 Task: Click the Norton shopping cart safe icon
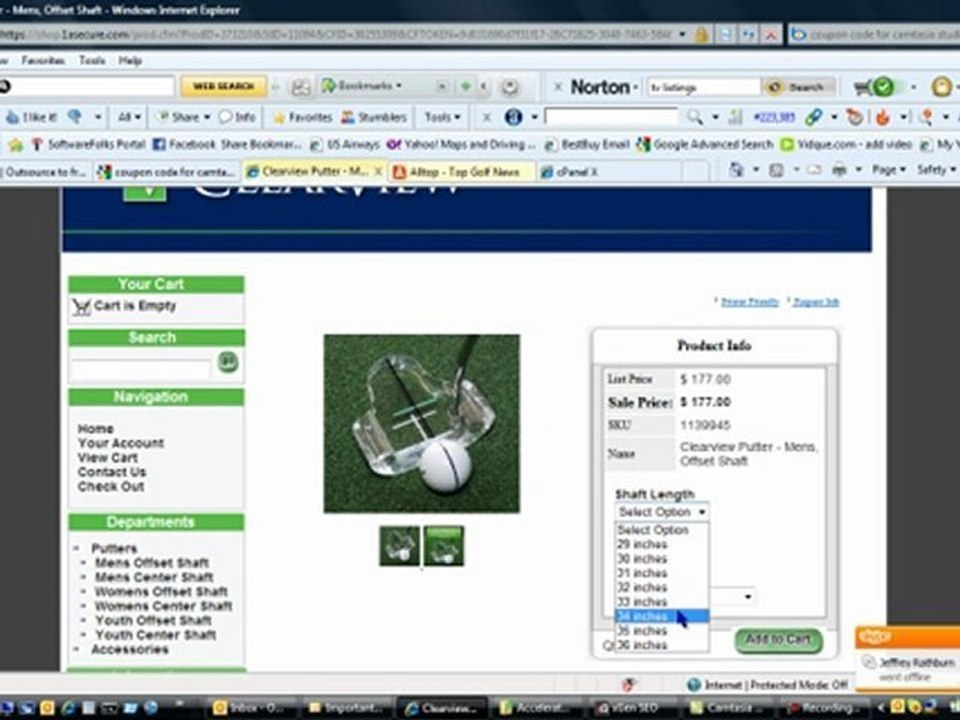pos(876,87)
